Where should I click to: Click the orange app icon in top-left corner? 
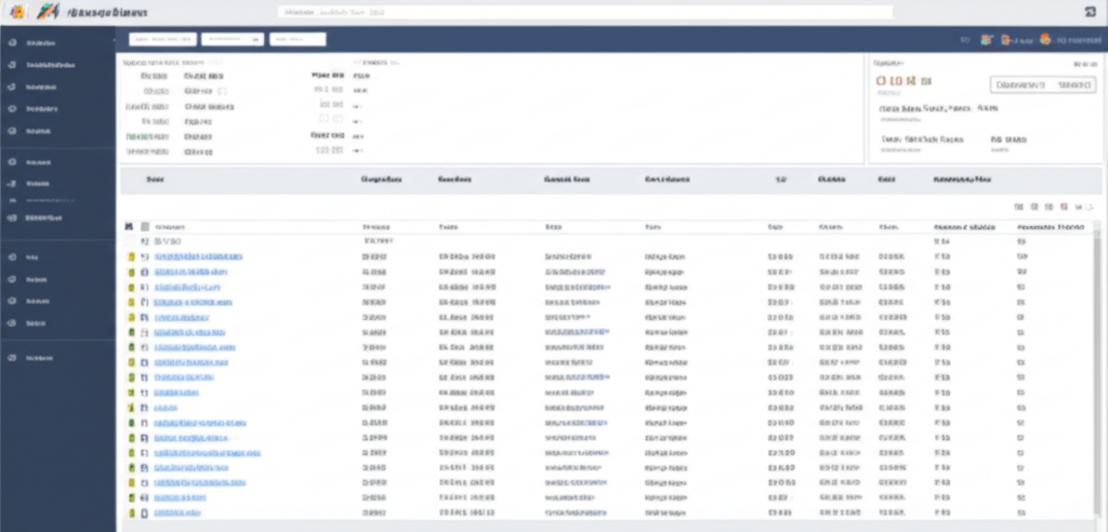[15, 12]
